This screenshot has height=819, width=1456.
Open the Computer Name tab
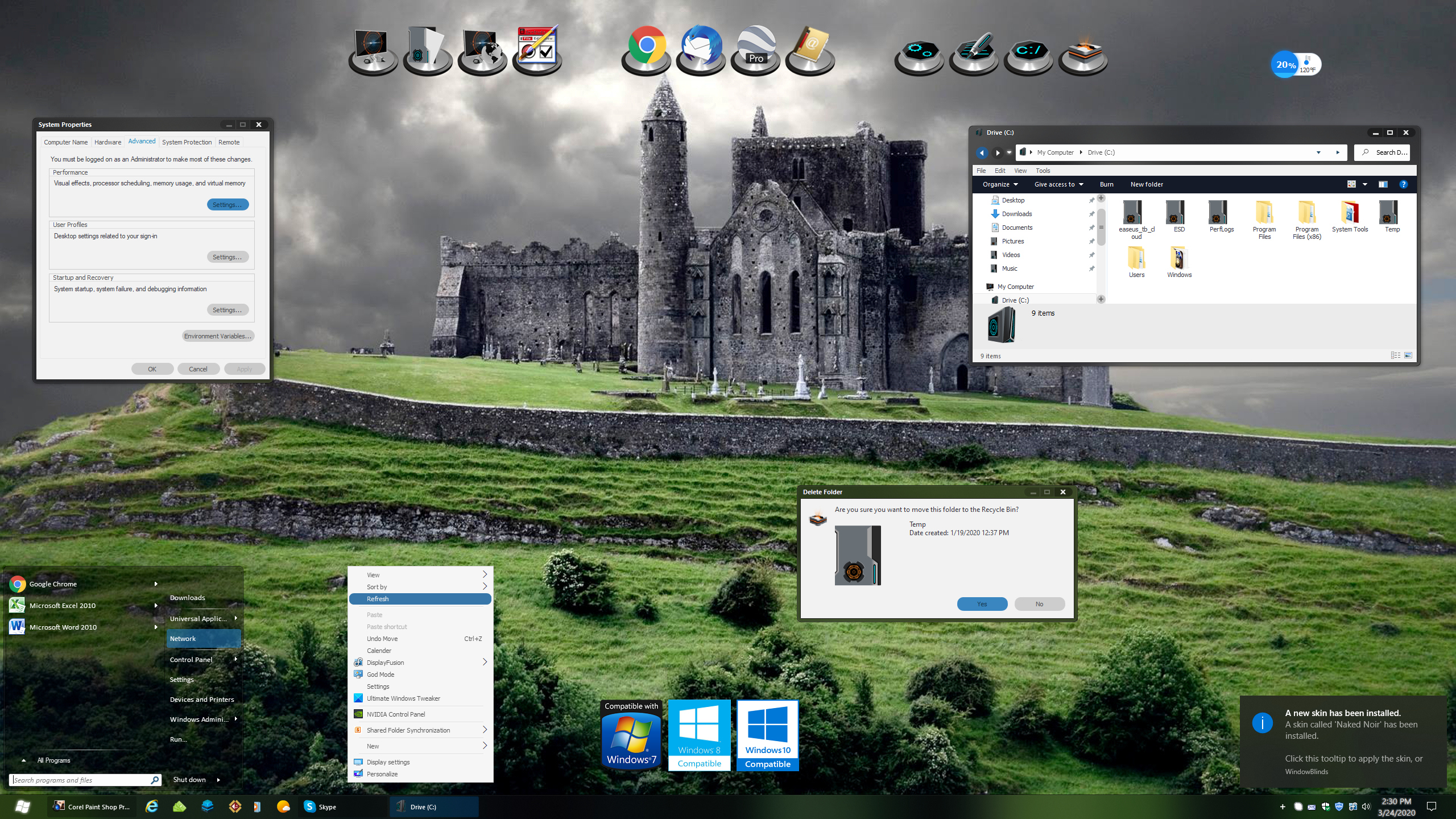65,142
